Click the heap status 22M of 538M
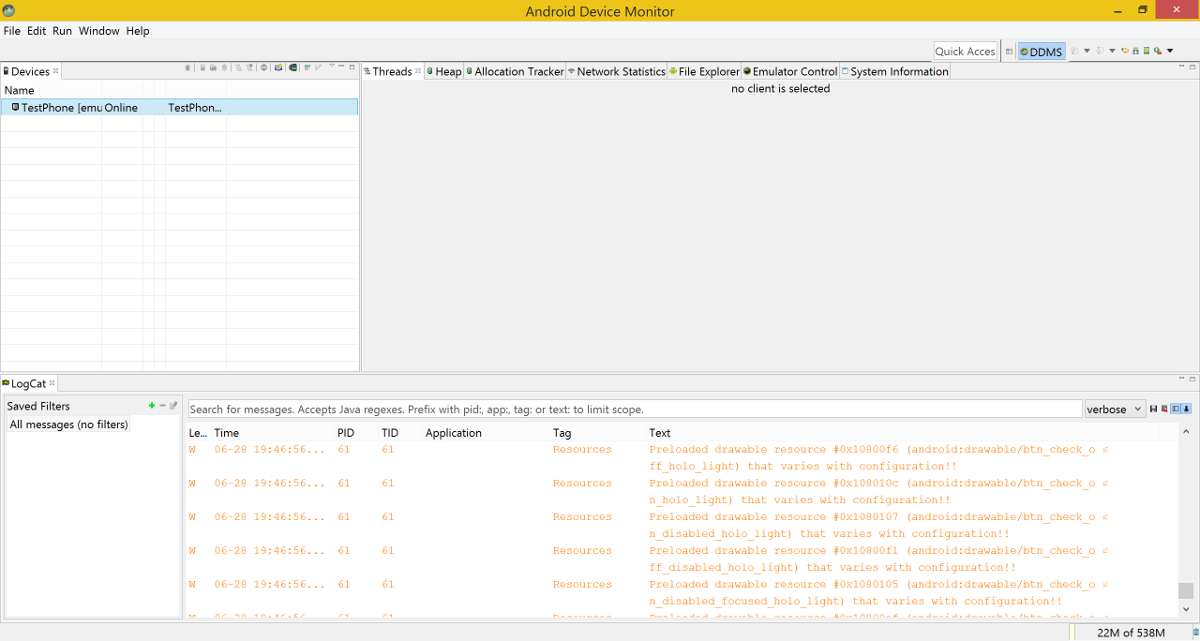Viewport: 1200px width, 641px height. tap(1130, 632)
